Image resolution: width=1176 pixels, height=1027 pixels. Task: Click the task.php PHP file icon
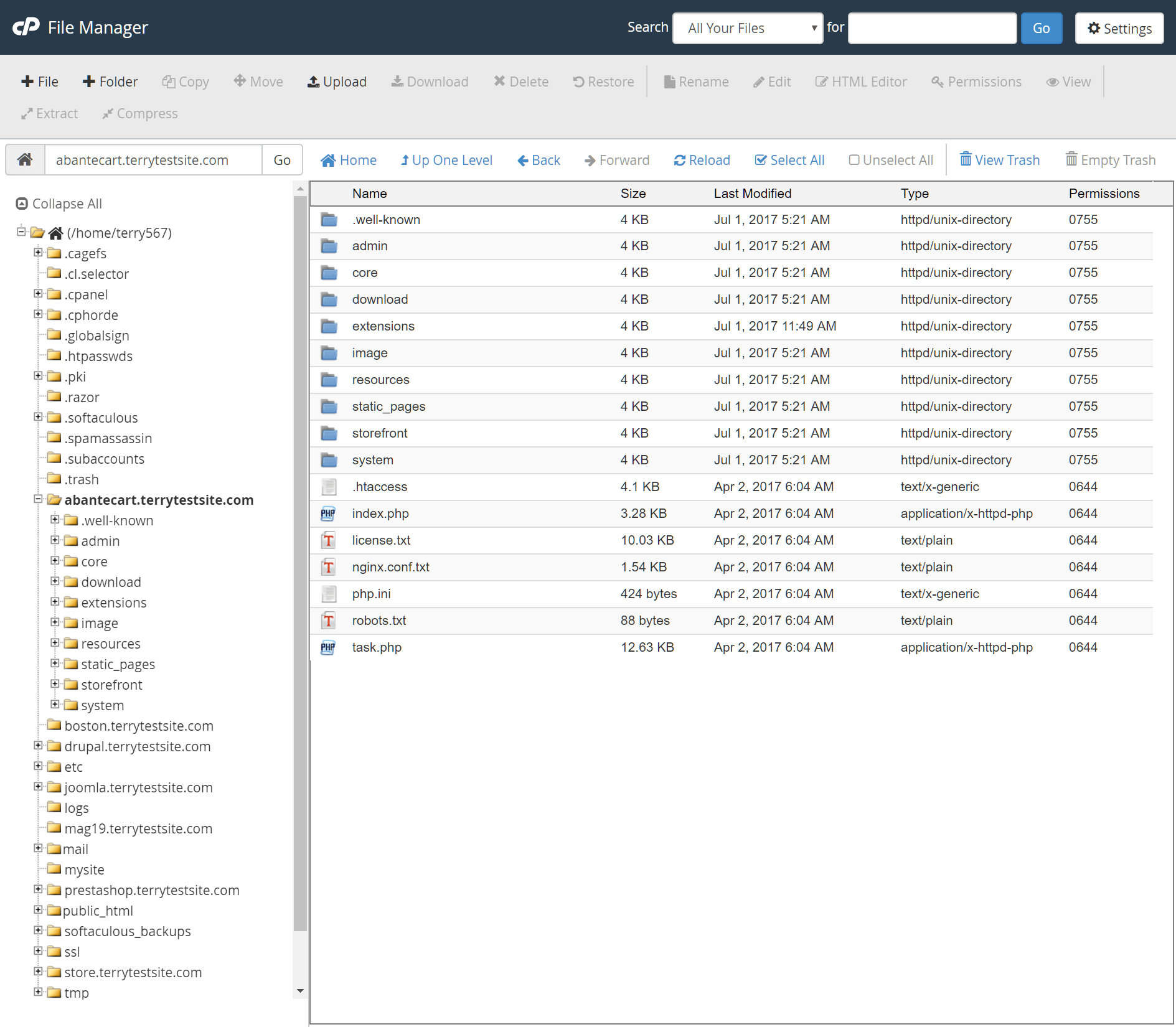point(329,647)
